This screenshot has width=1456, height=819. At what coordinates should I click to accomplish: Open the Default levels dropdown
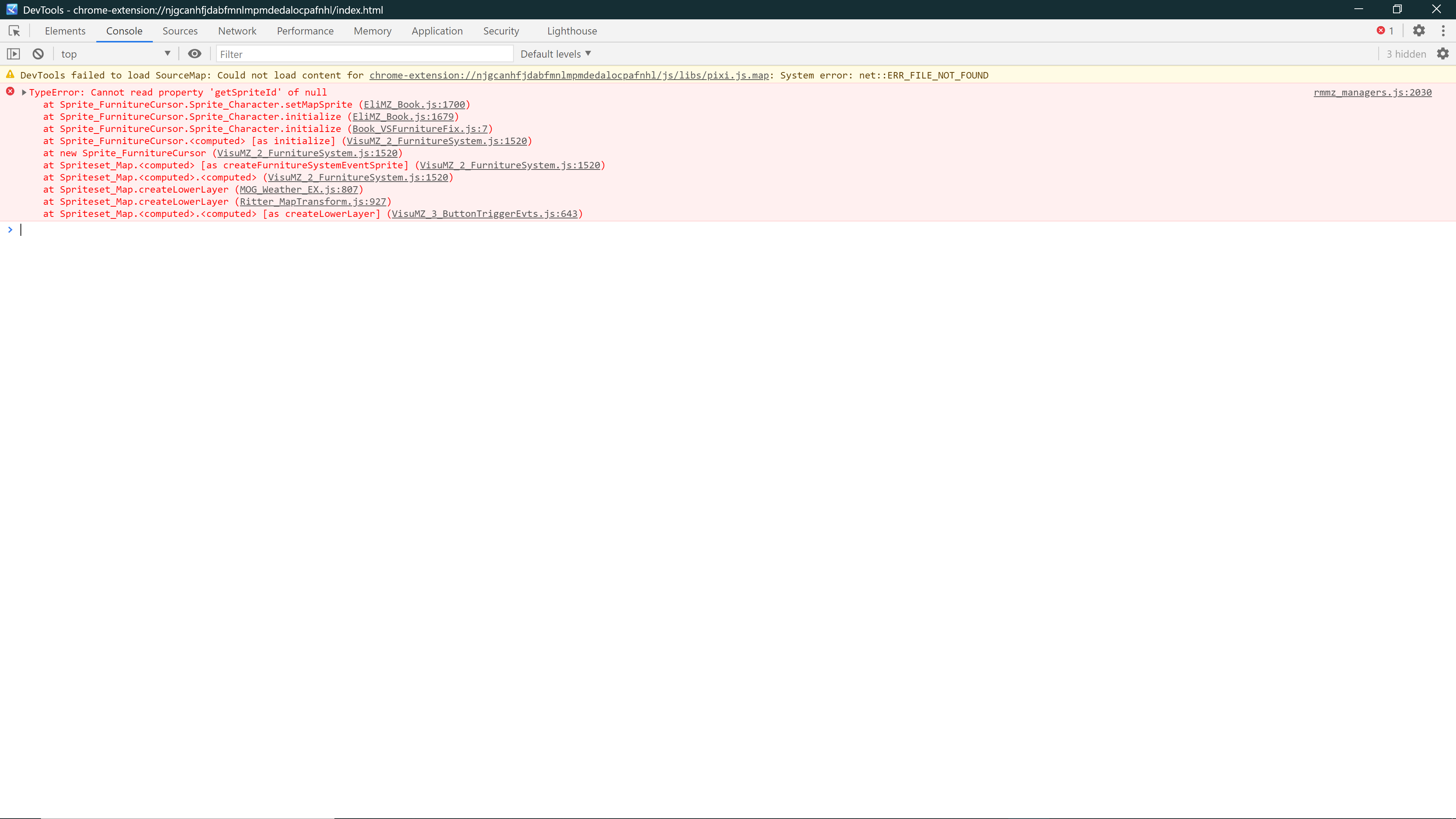[555, 54]
